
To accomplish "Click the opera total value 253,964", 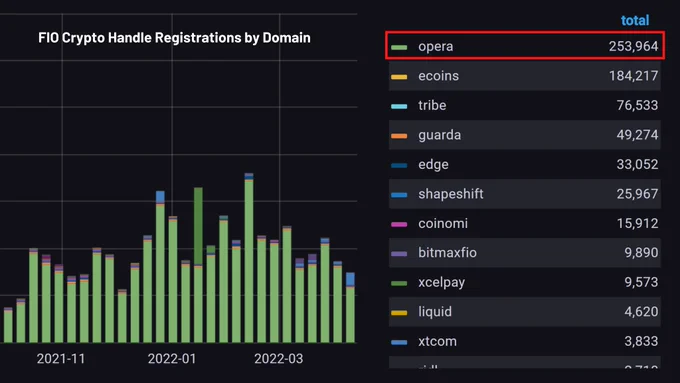I will (x=633, y=46).
